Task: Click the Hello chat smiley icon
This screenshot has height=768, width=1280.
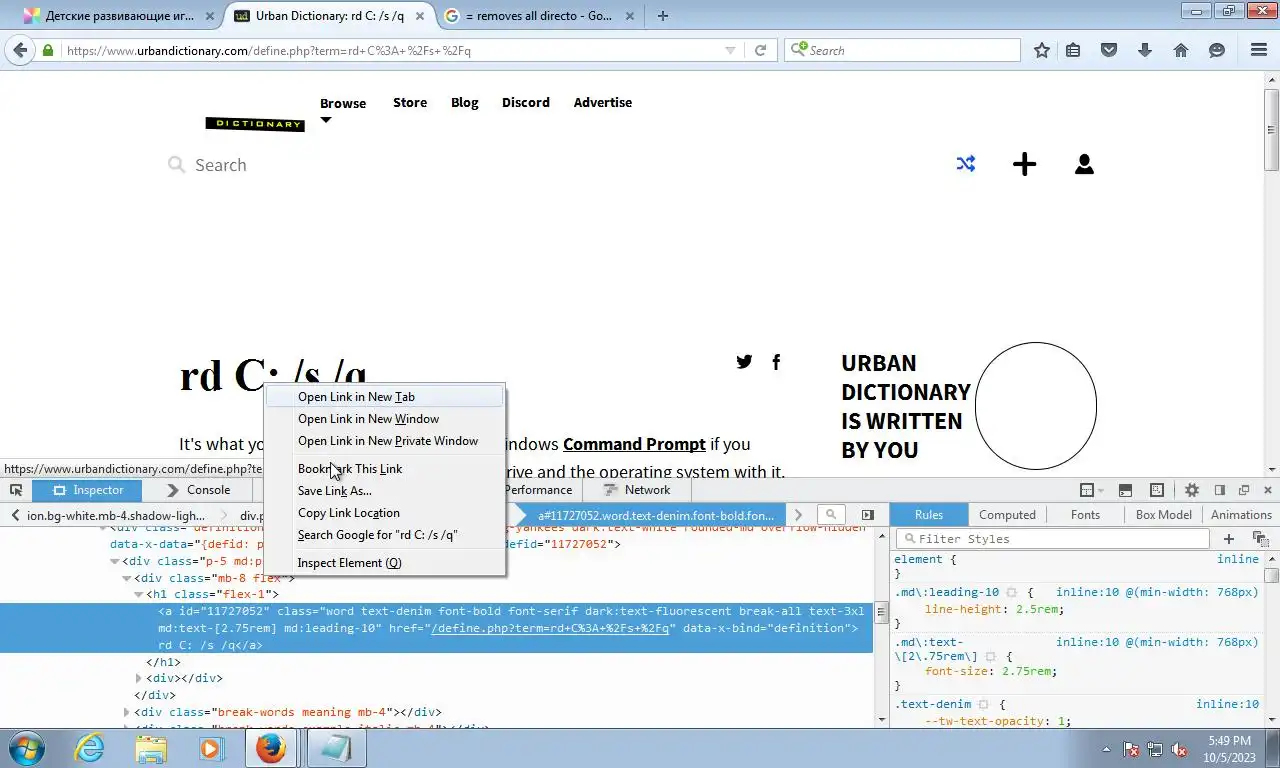Action: coord(1217,50)
